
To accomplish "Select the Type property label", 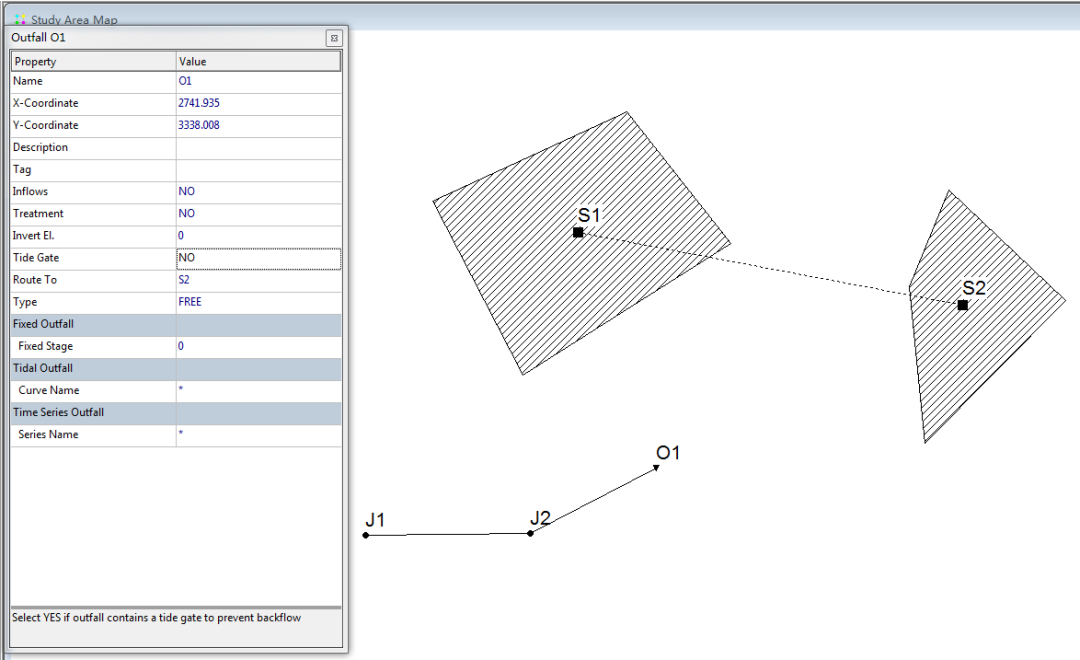I will pyautogui.click(x=25, y=302).
